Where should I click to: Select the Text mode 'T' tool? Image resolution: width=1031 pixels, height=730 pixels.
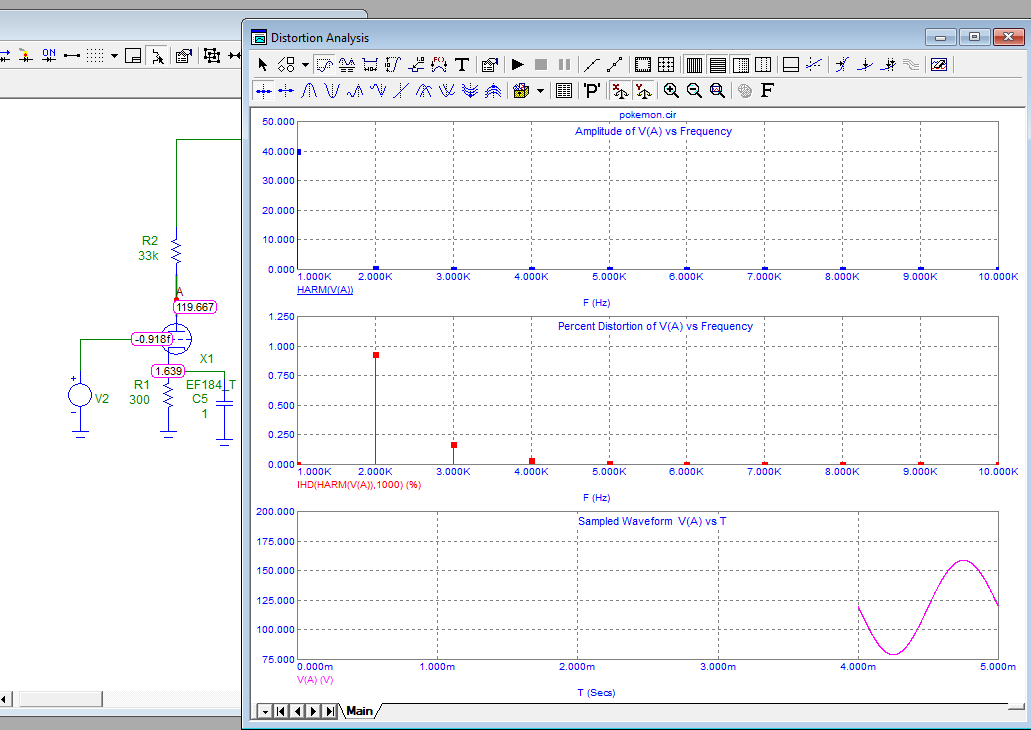[462, 65]
